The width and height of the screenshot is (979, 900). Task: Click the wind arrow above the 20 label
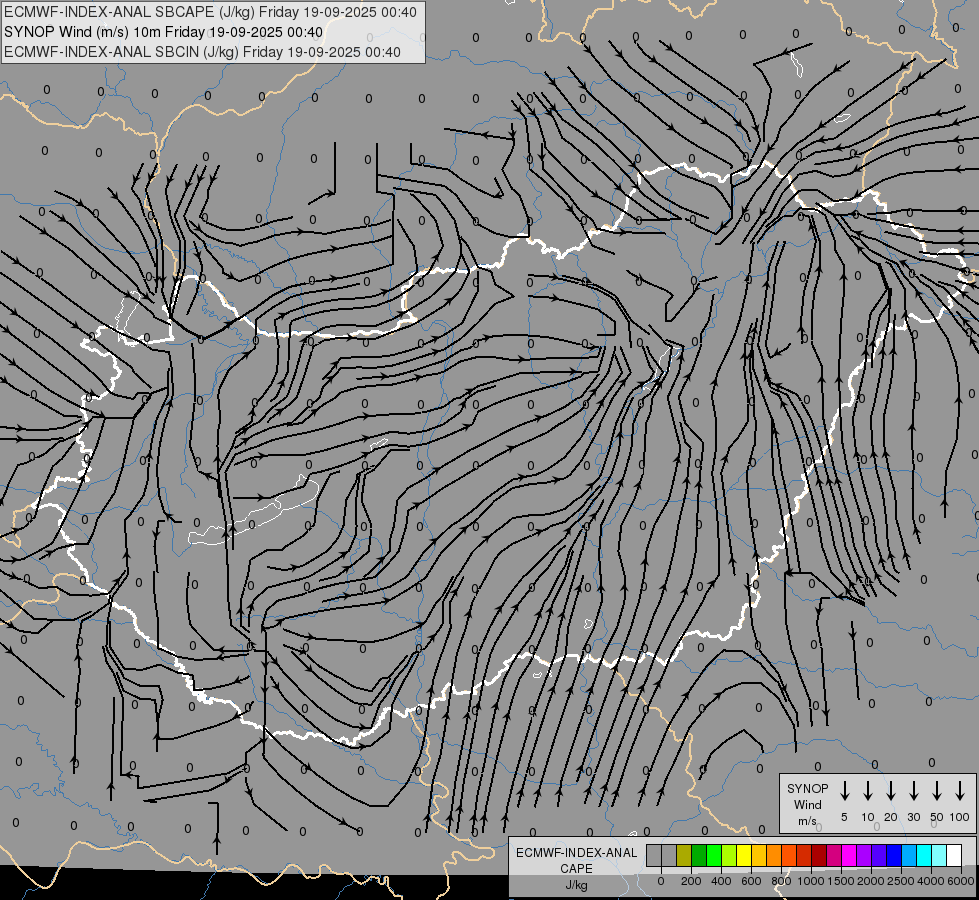891,791
